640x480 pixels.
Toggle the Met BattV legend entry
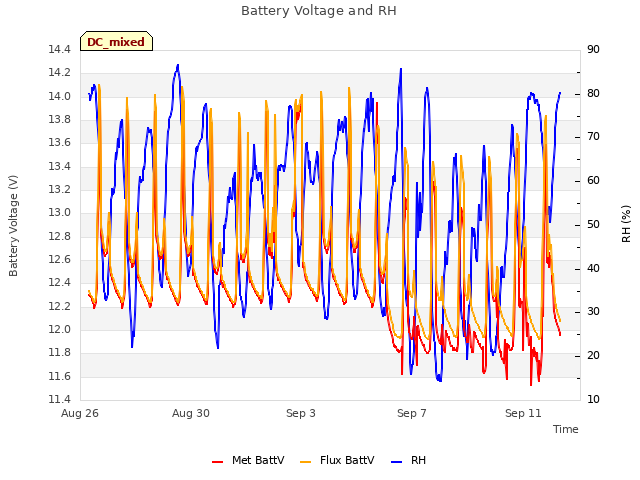(x=248, y=460)
